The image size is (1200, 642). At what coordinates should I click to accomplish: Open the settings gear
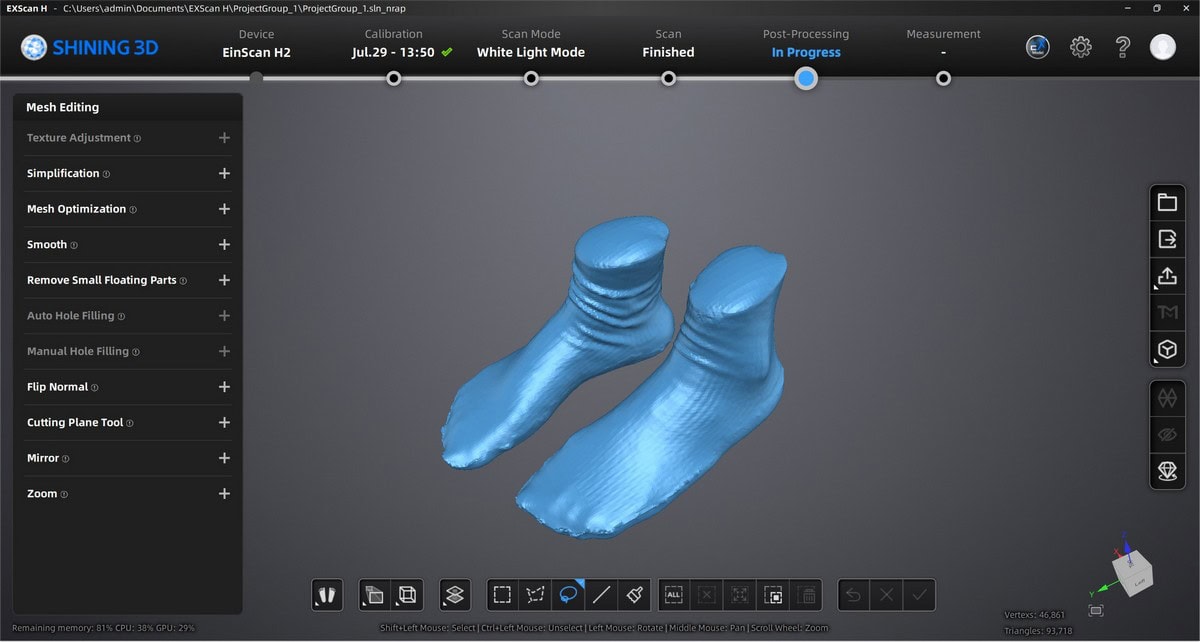click(x=1081, y=47)
